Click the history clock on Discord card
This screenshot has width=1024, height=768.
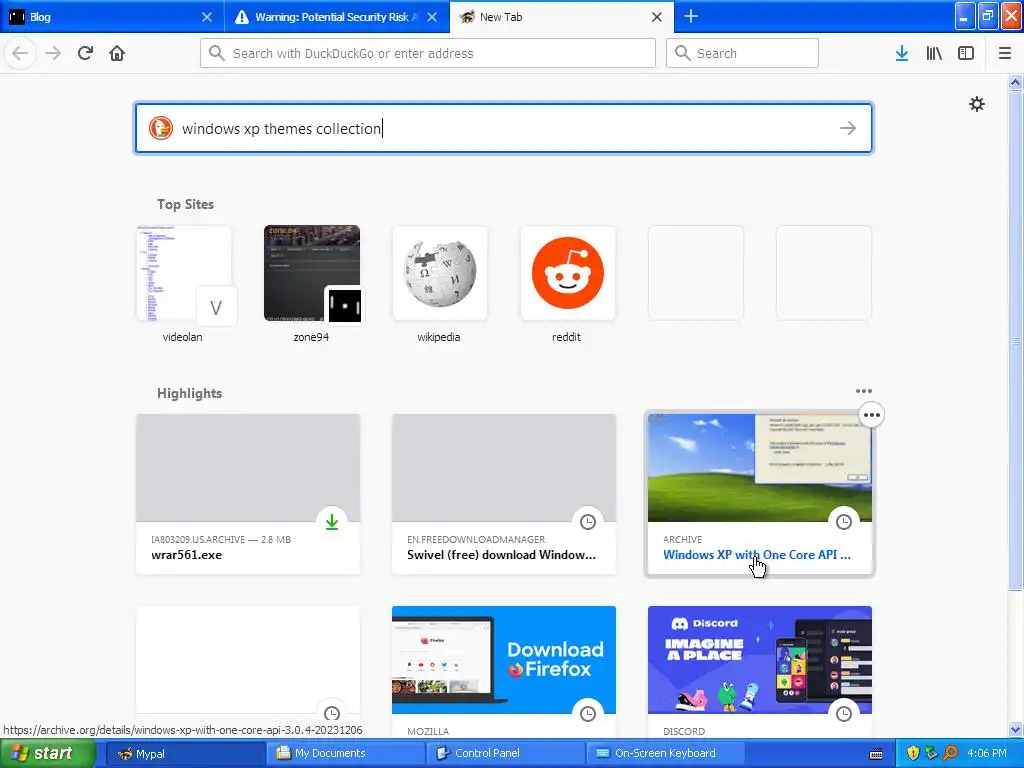click(844, 714)
